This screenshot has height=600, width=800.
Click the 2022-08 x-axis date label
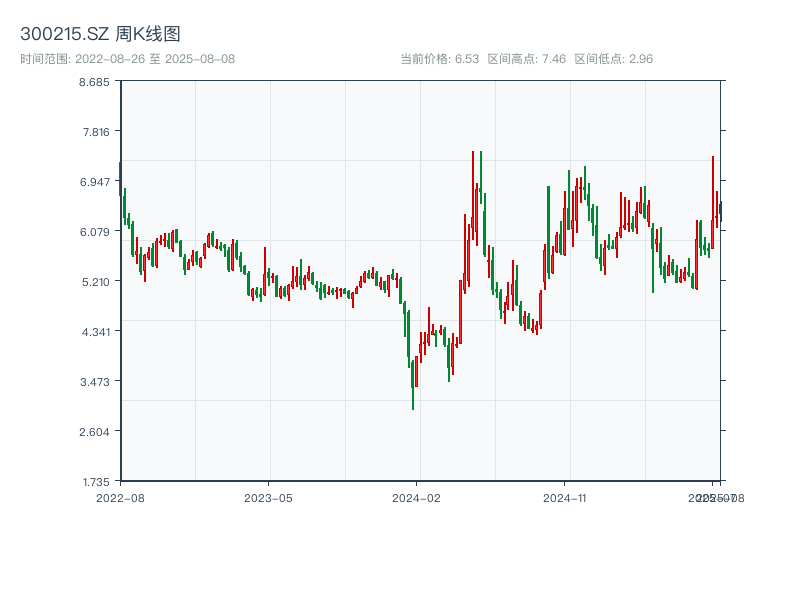click(120, 497)
